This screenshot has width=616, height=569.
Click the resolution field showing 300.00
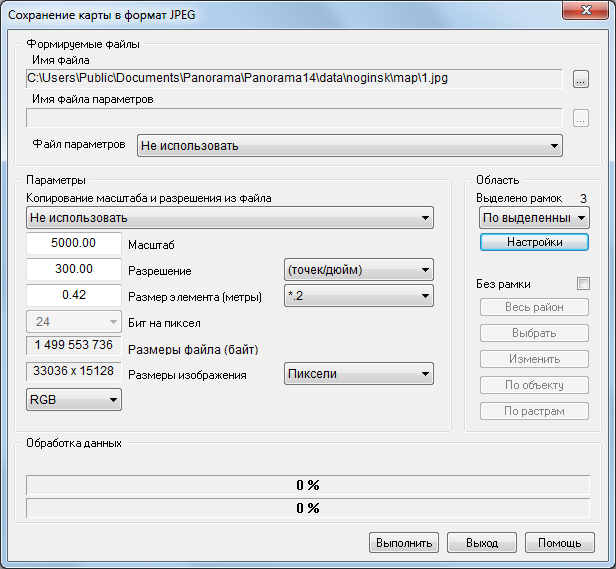coord(74,269)
